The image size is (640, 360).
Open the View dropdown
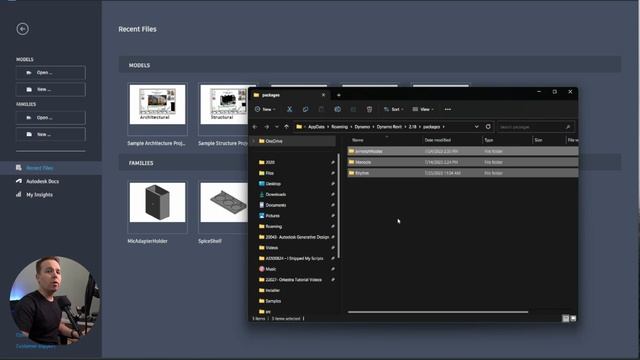pos(423,109)
